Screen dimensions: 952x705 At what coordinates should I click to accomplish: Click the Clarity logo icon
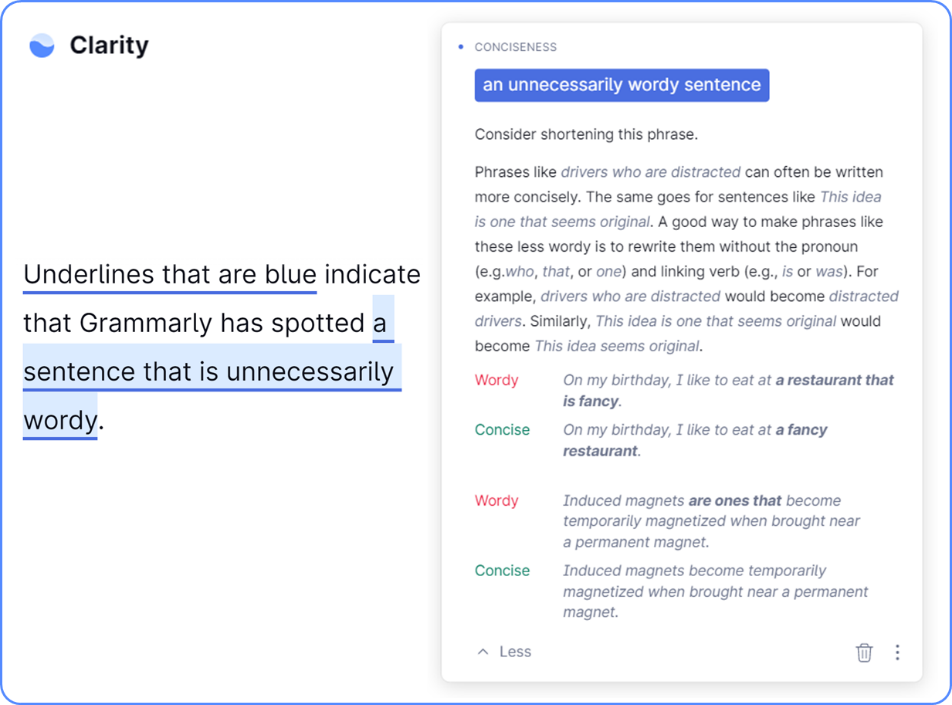pos(42,45)
